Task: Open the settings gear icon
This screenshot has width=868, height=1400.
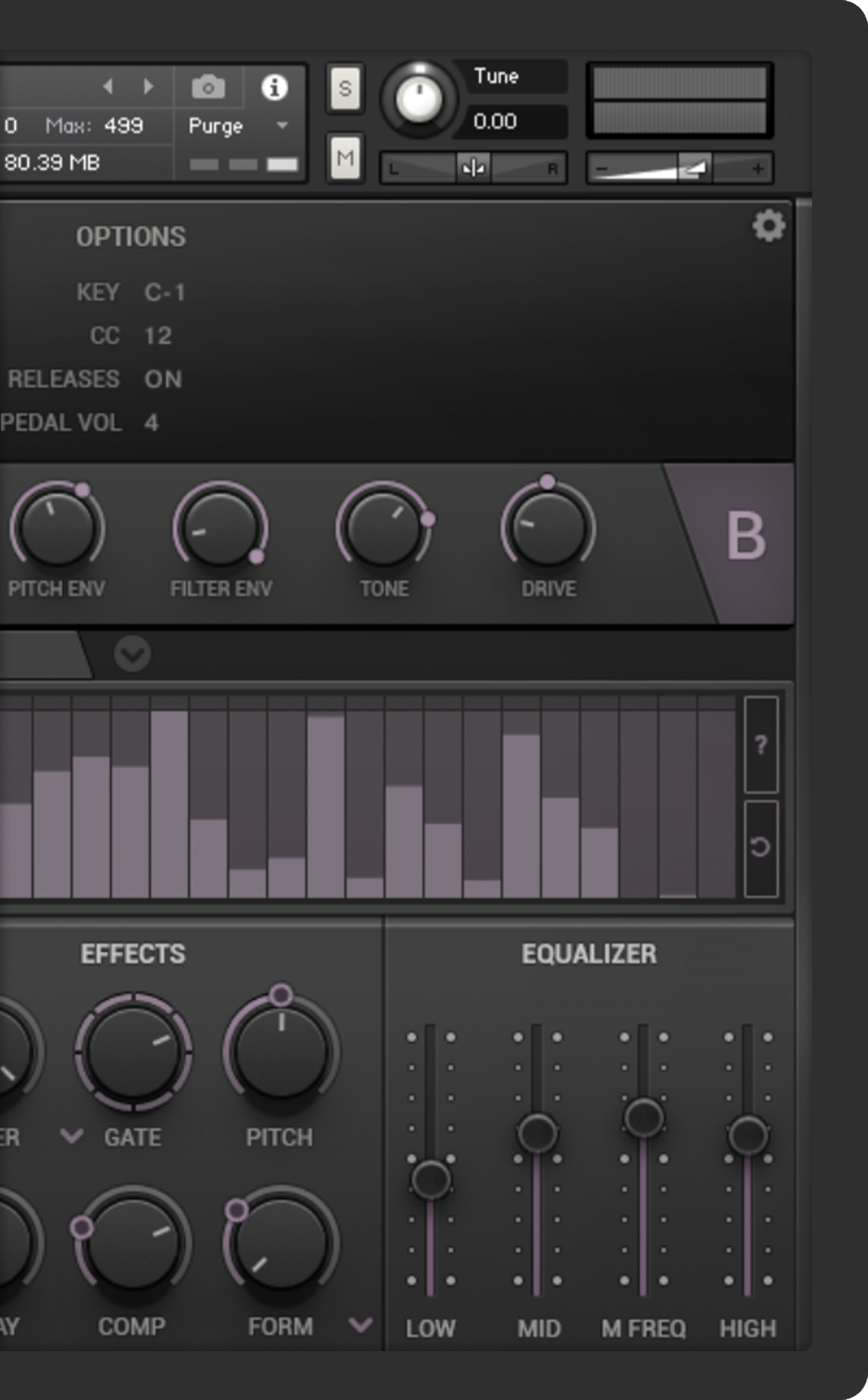Action: pyautogui.click(x=769, y=226)
